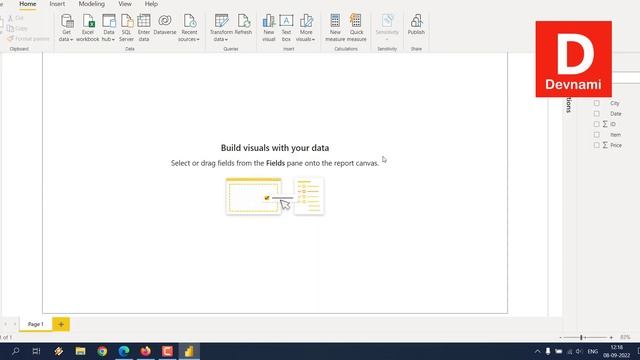Open the Help ribbon tab
Screen dimensions: 640x360
[151, 4]
